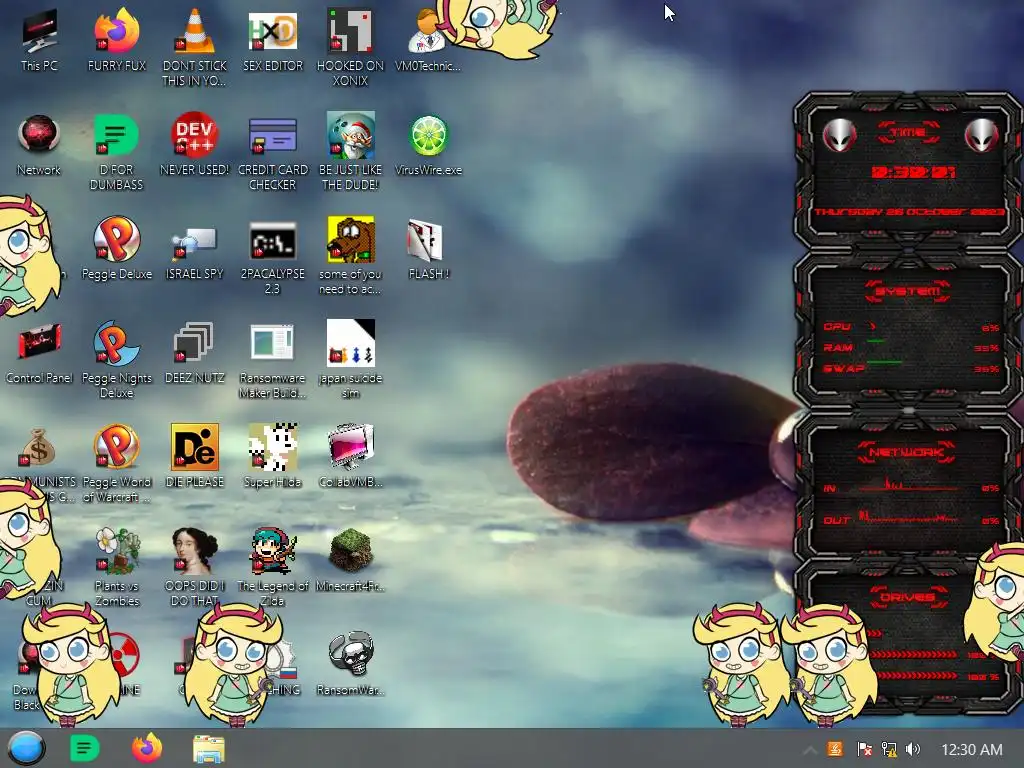Viewport: 1024px width, 768px height.
Task: Select the CollabVMB... monitor icon
Action: tap(351, 456)
